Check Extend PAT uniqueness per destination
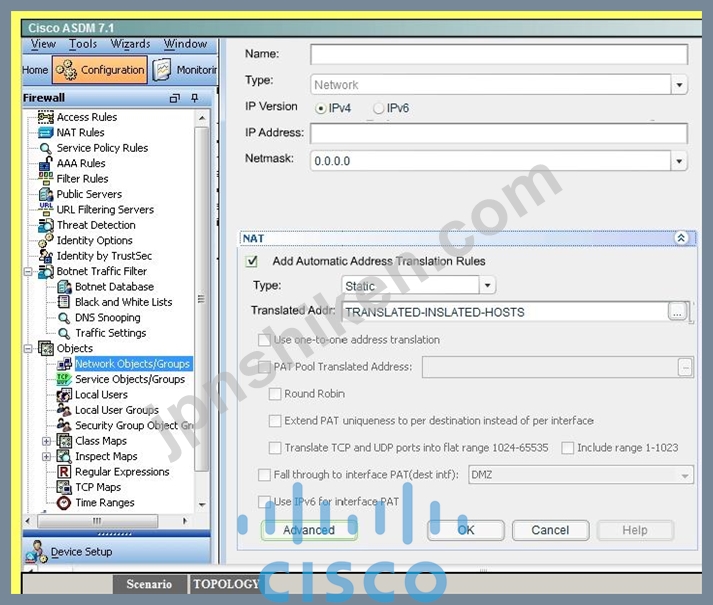The image size is (713, 605). click(275, 421)
